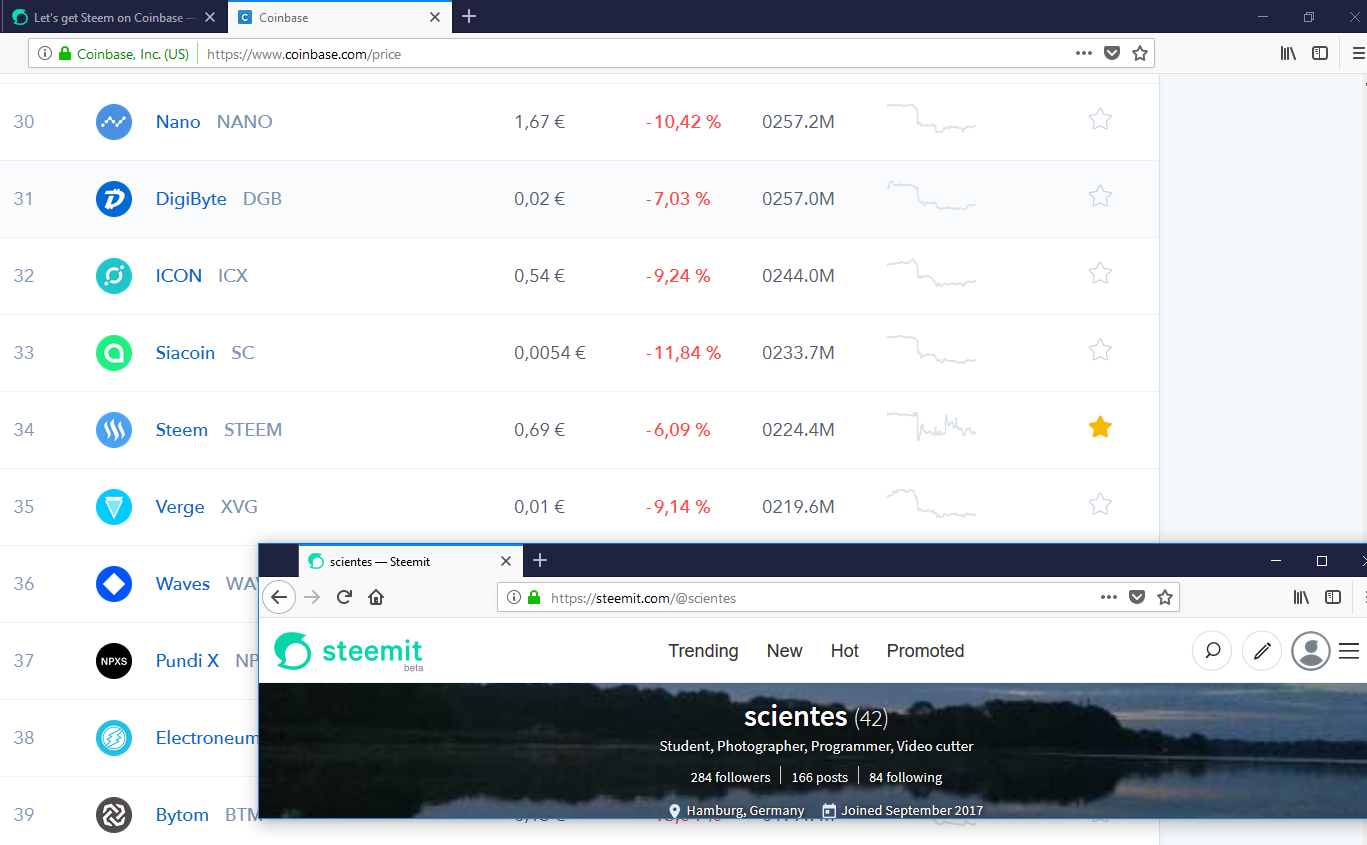Reload the Steemit page
This screenshot has width=1367, height=845.
tap(344, 597)
